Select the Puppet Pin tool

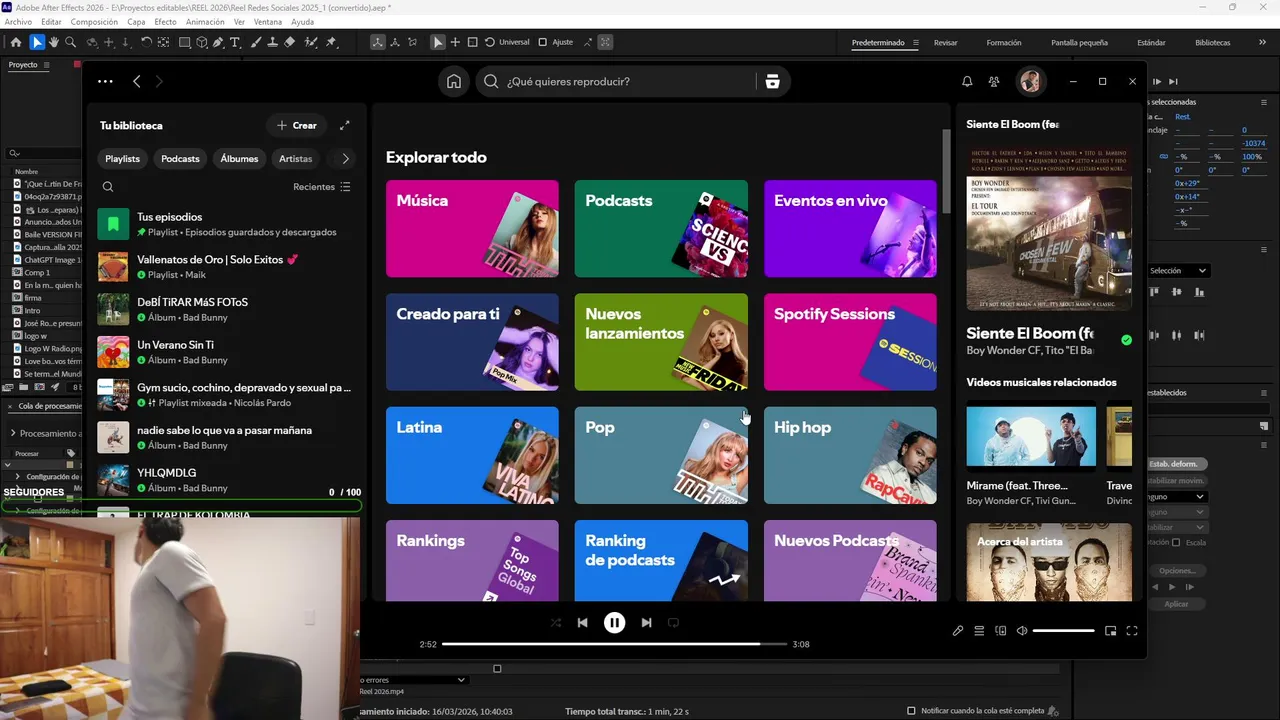click(x=331, y=42)
